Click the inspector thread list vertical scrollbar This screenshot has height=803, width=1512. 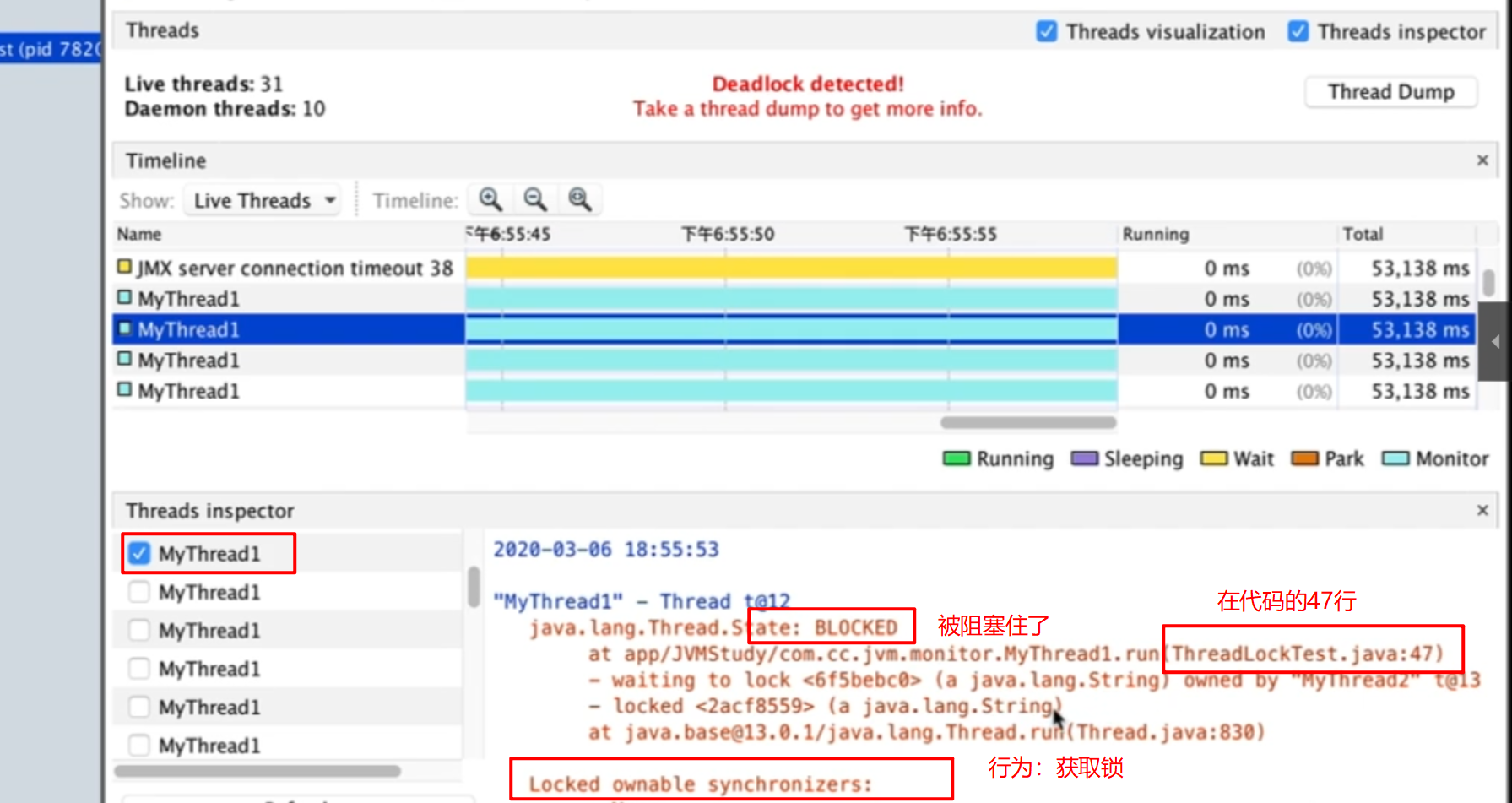tap(474, 587)
